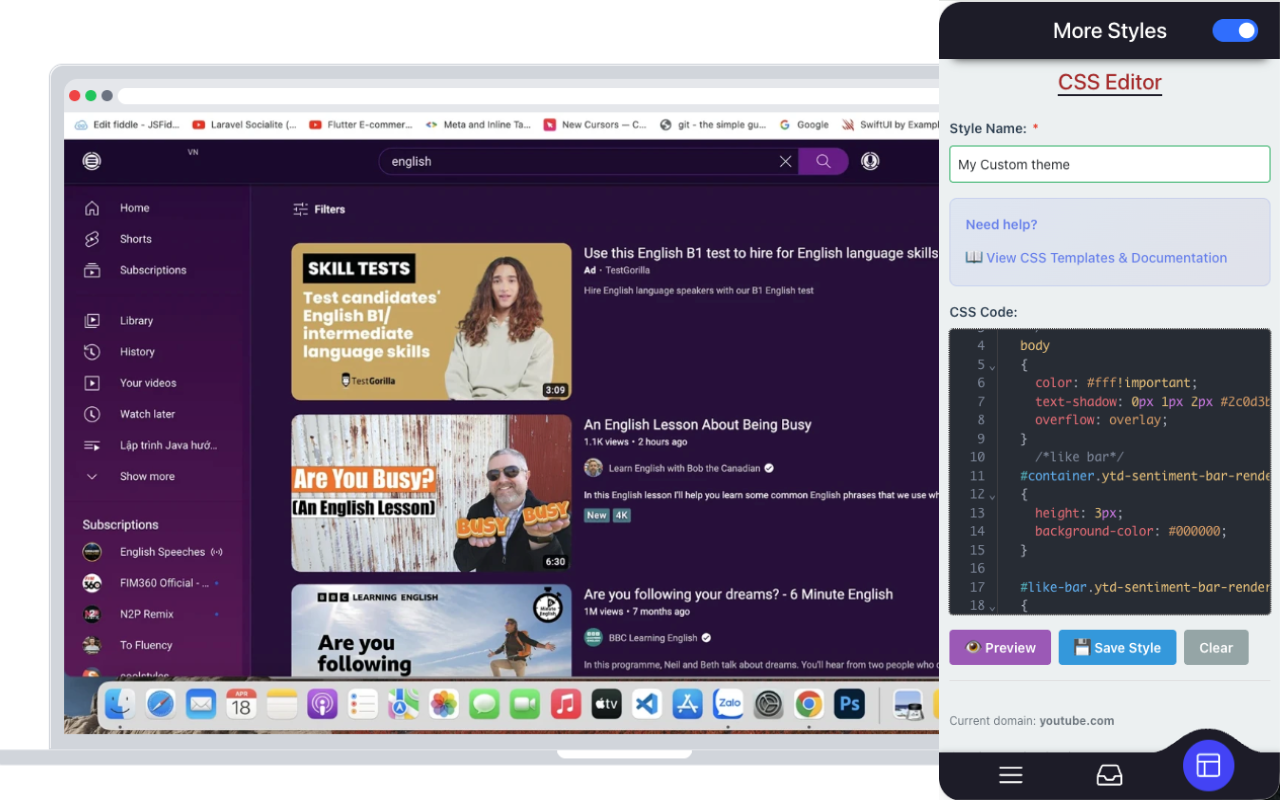Image resolution: width=1280 pixels, height=800 pixels.
Task: Open the 'Are You Busy?' video thumbnail
Action: click(x=432, y=493)
